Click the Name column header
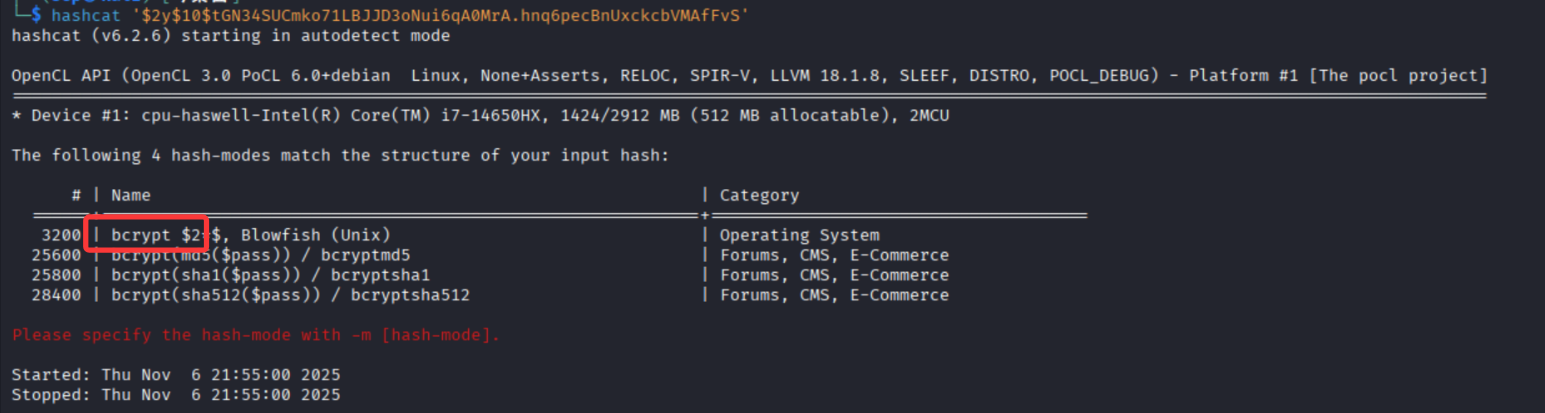Screen dimensions: 1545x413 (x=130, y=195)
